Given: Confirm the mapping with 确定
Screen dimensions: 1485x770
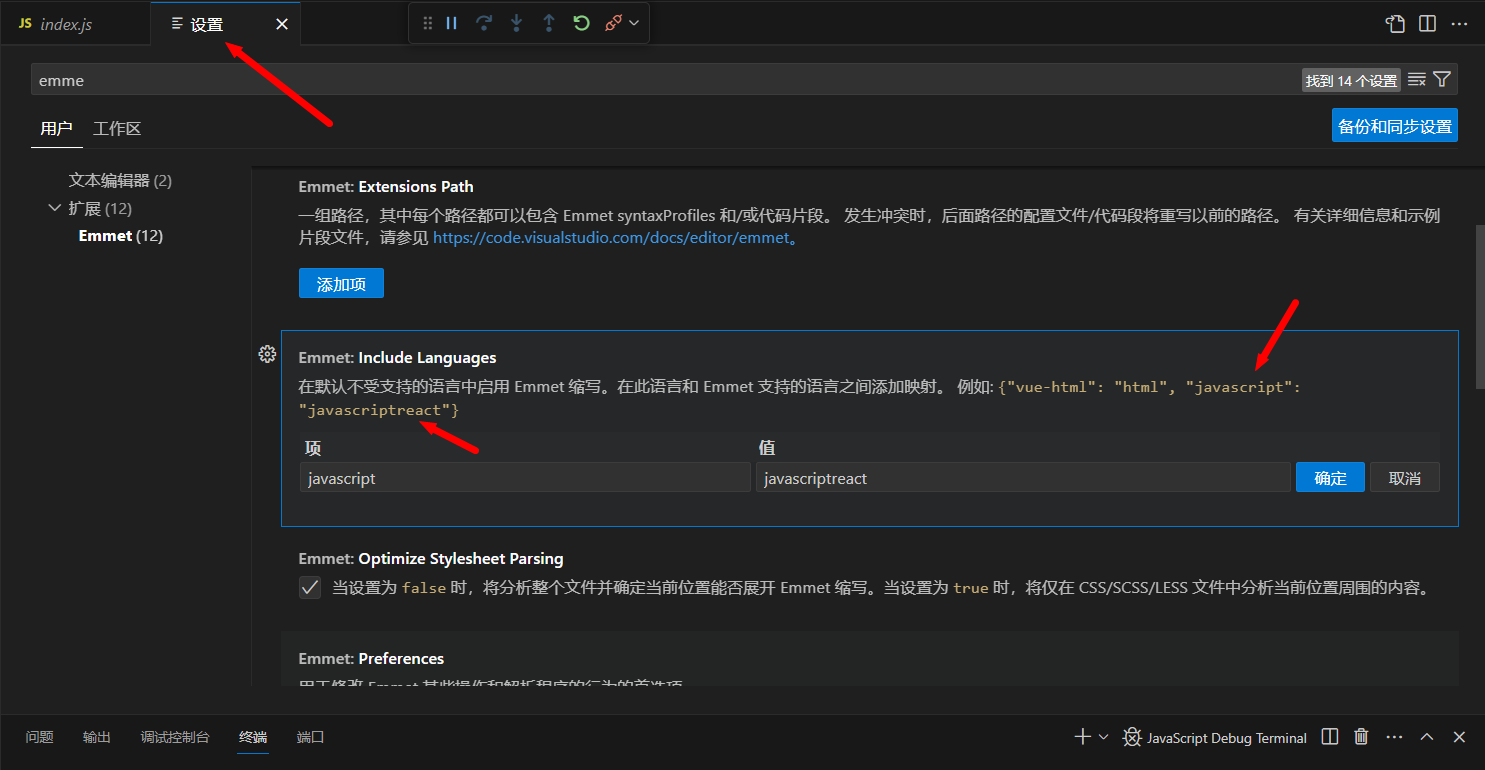Looking at the screenshot, I should click(1330, 478).
